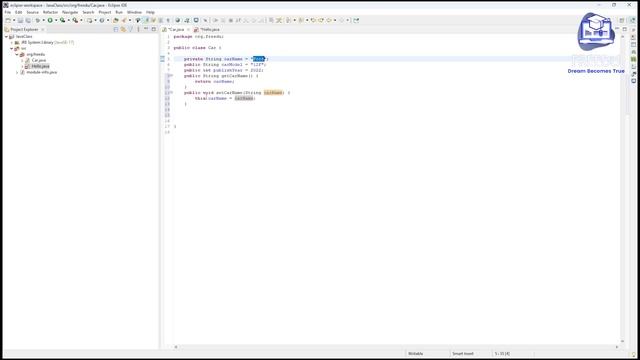Open the Window menu

[134, 12]
